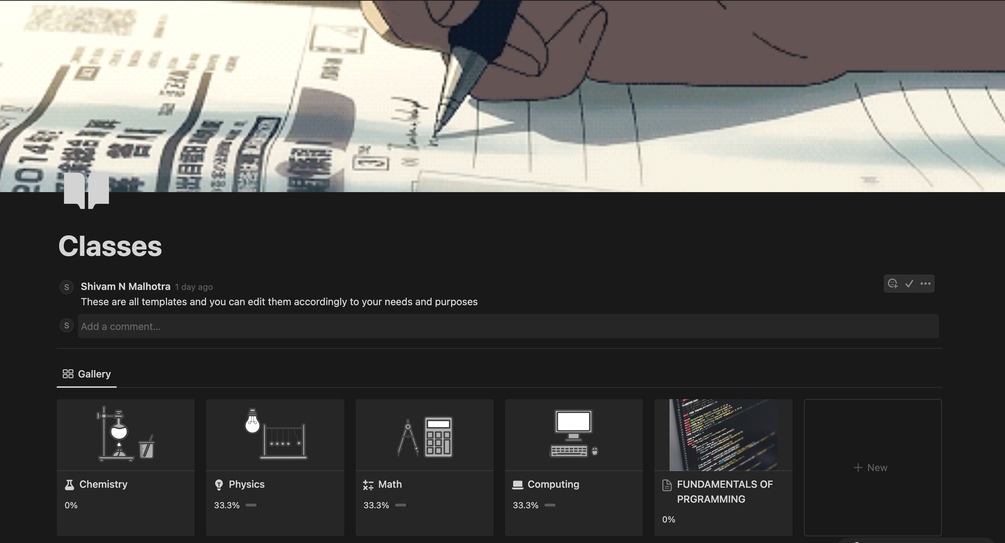The image size is (1005, 543).
Task: Create a new class with + New
Action: coord(872,467)
